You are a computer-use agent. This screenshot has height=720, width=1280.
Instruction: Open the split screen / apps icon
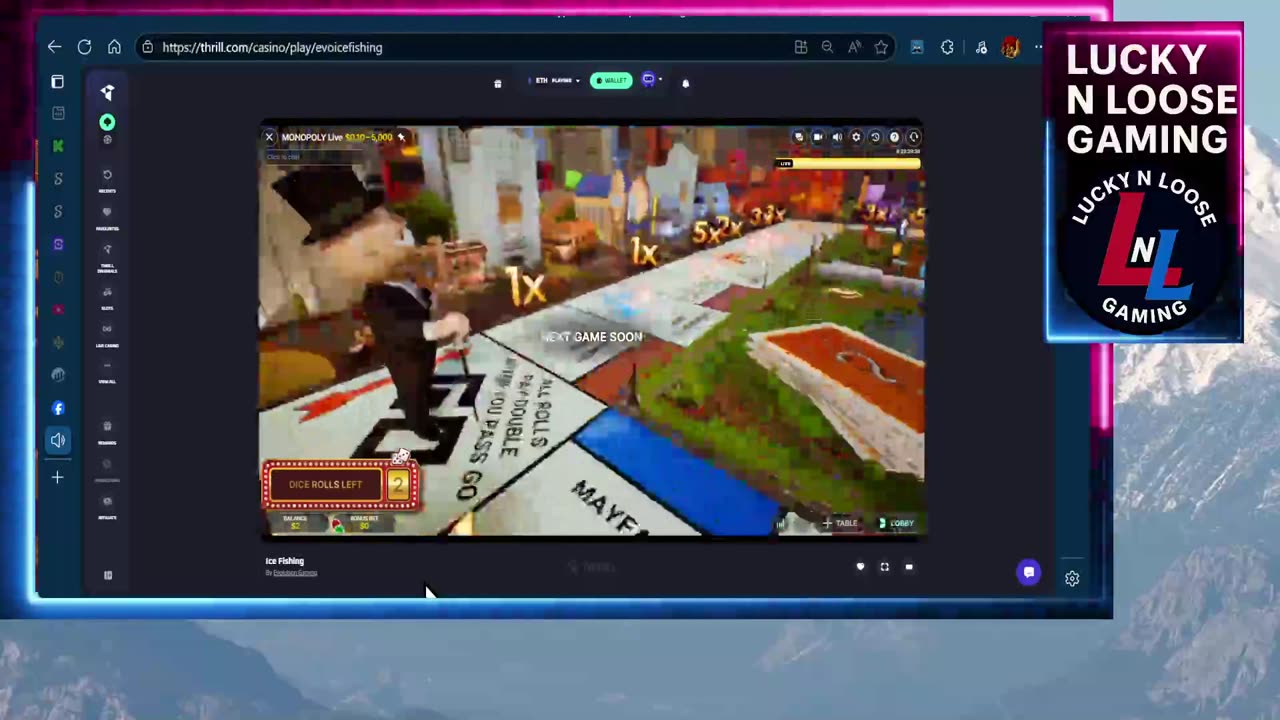[x=801, y=47]
